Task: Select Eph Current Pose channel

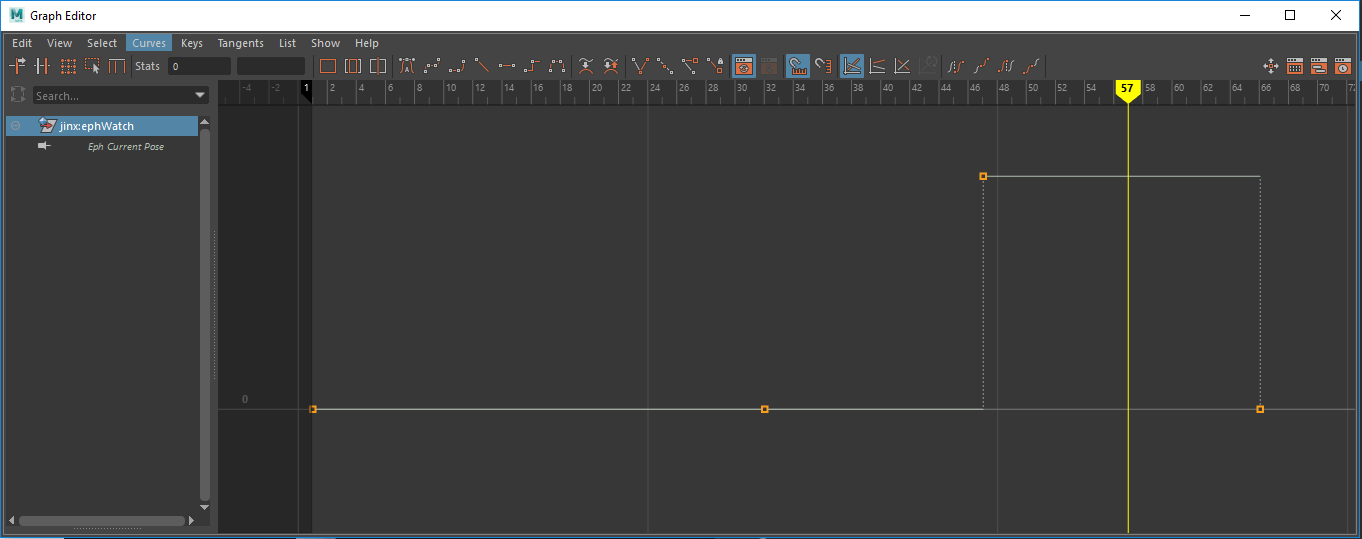Action: click(126, 147)
